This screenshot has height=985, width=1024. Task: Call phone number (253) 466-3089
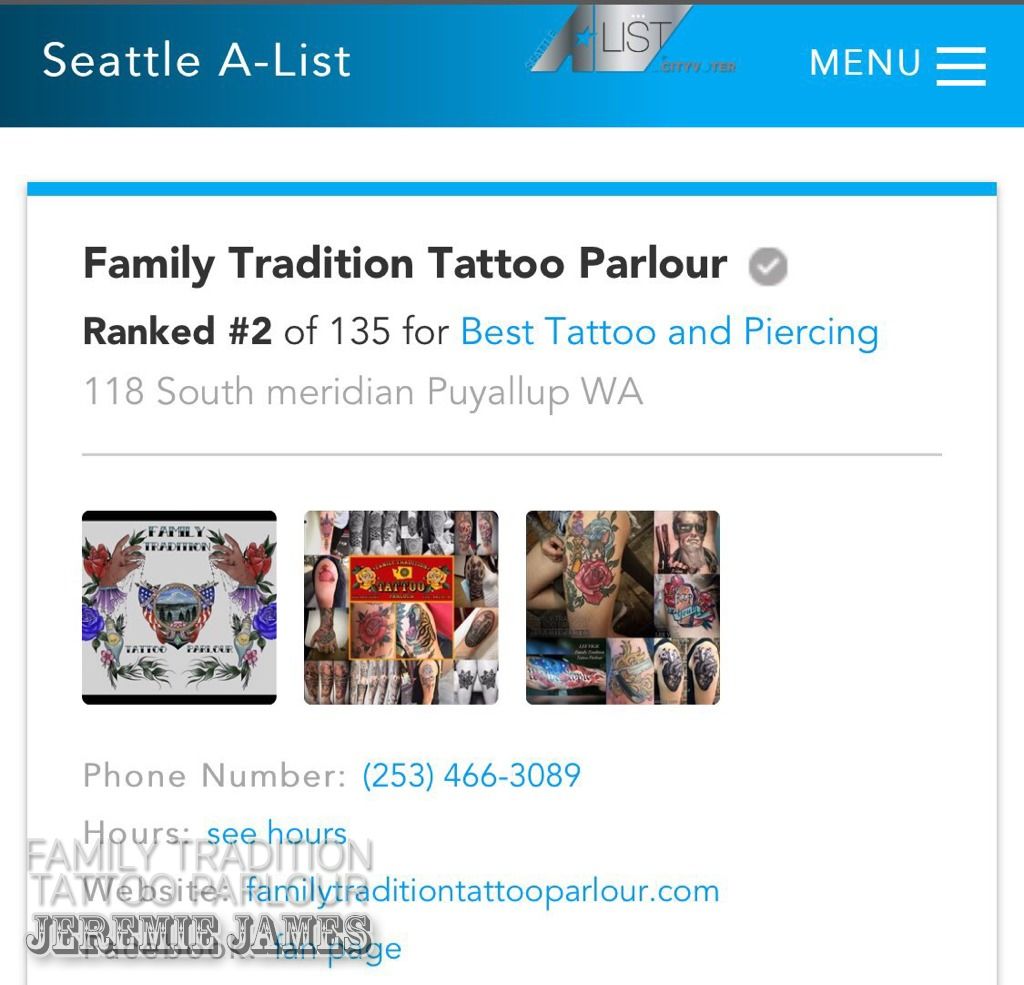point(472,776)
